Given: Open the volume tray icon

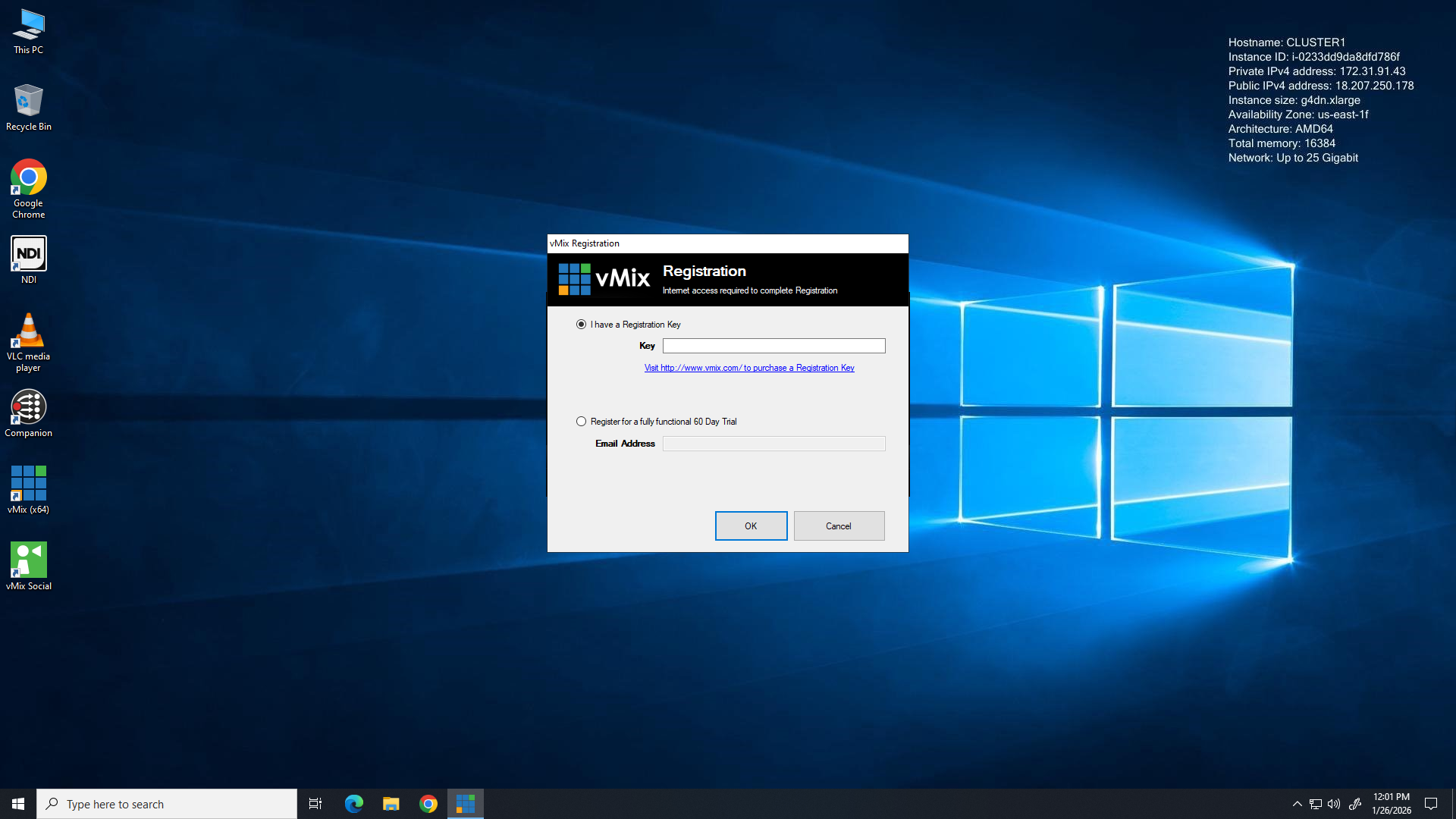Looking at the screenshot, I should click(x=1334, y=804).
